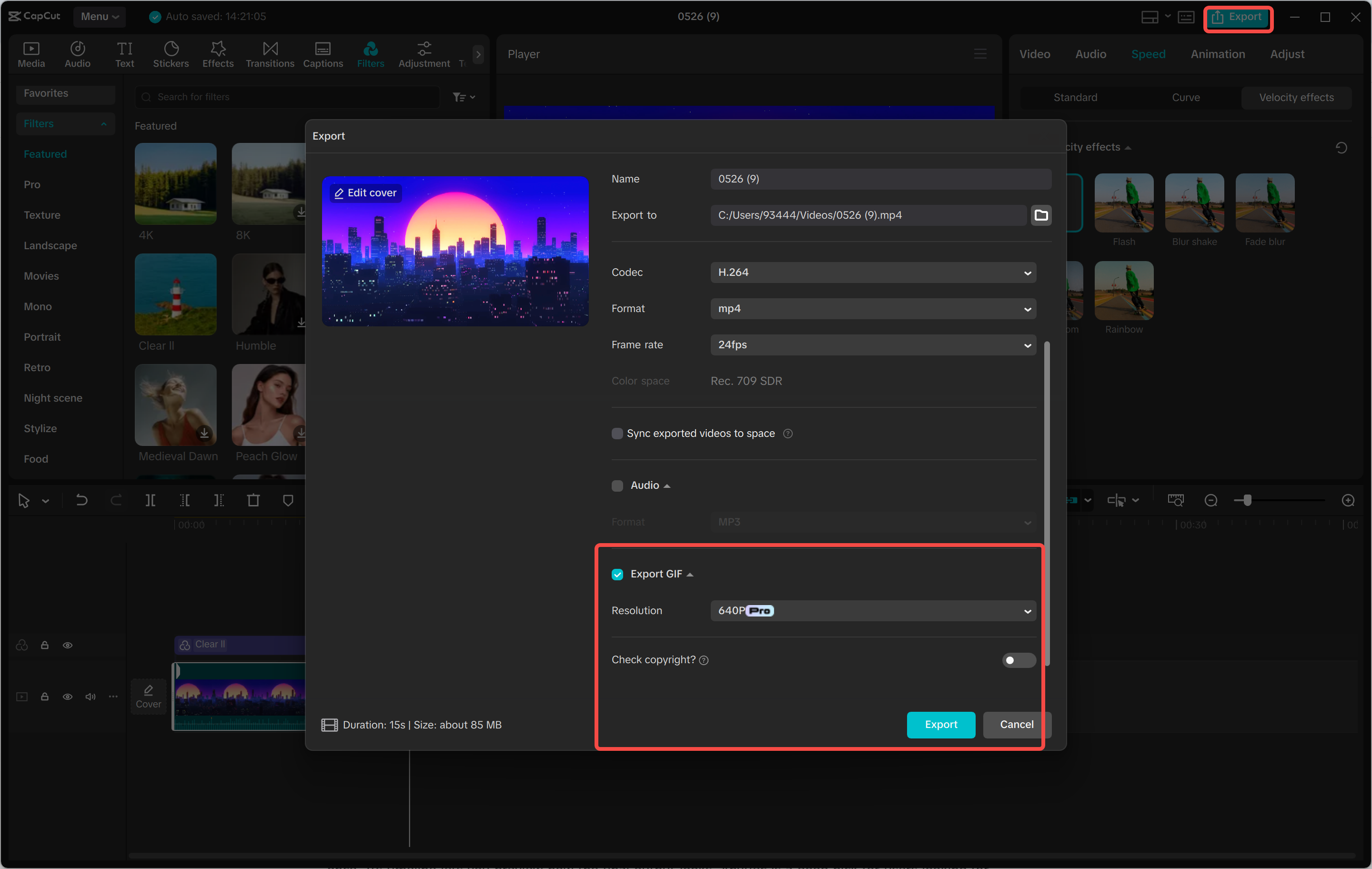Select the Fade blur velocity effect thumbnail
Viewport: 1372px width, 869px height.
tap(1264, 203)
